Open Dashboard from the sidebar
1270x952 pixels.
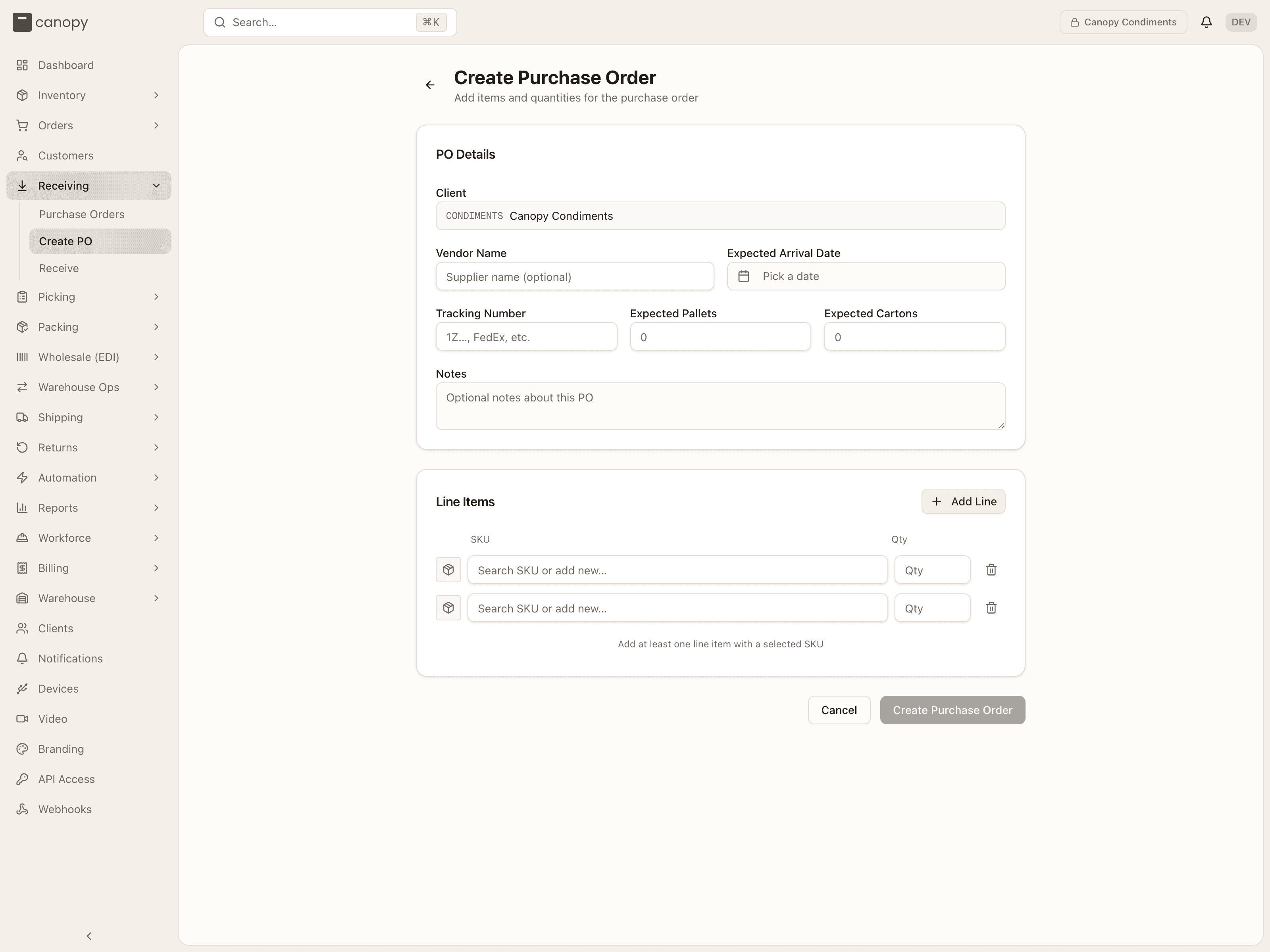[89, 65]
